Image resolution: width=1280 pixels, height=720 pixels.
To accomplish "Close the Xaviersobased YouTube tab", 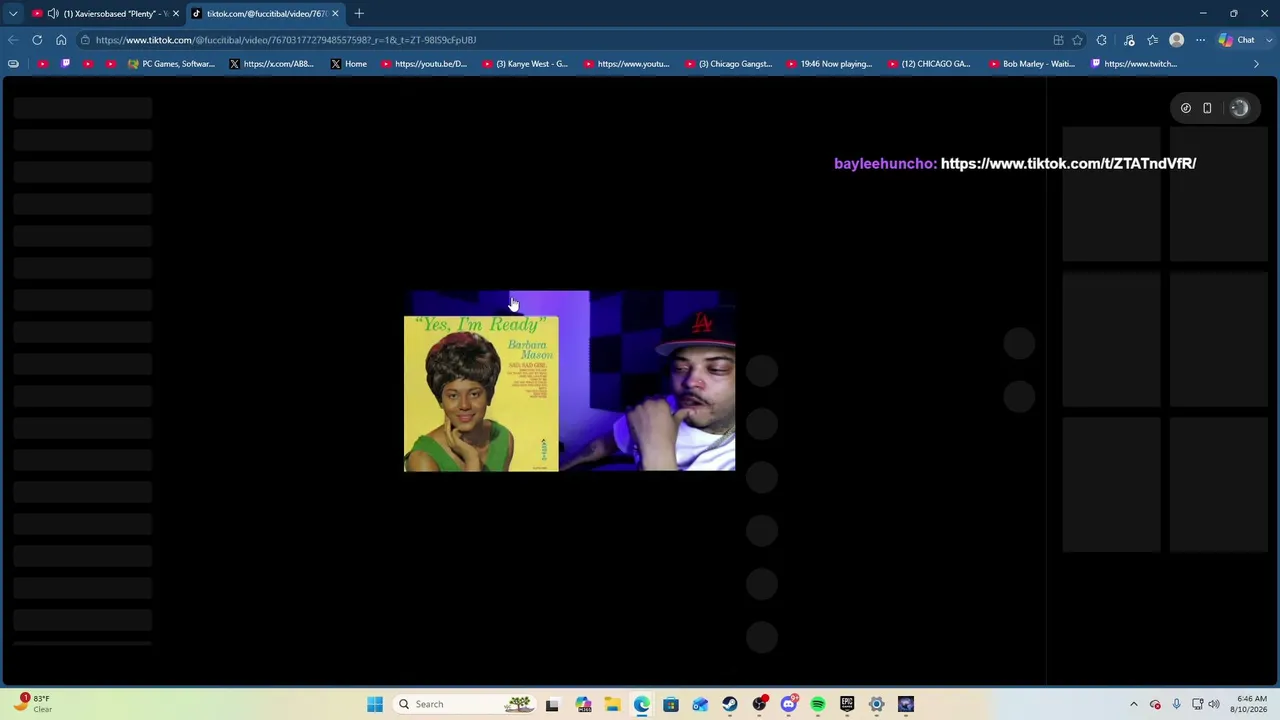I will point(175,13).
